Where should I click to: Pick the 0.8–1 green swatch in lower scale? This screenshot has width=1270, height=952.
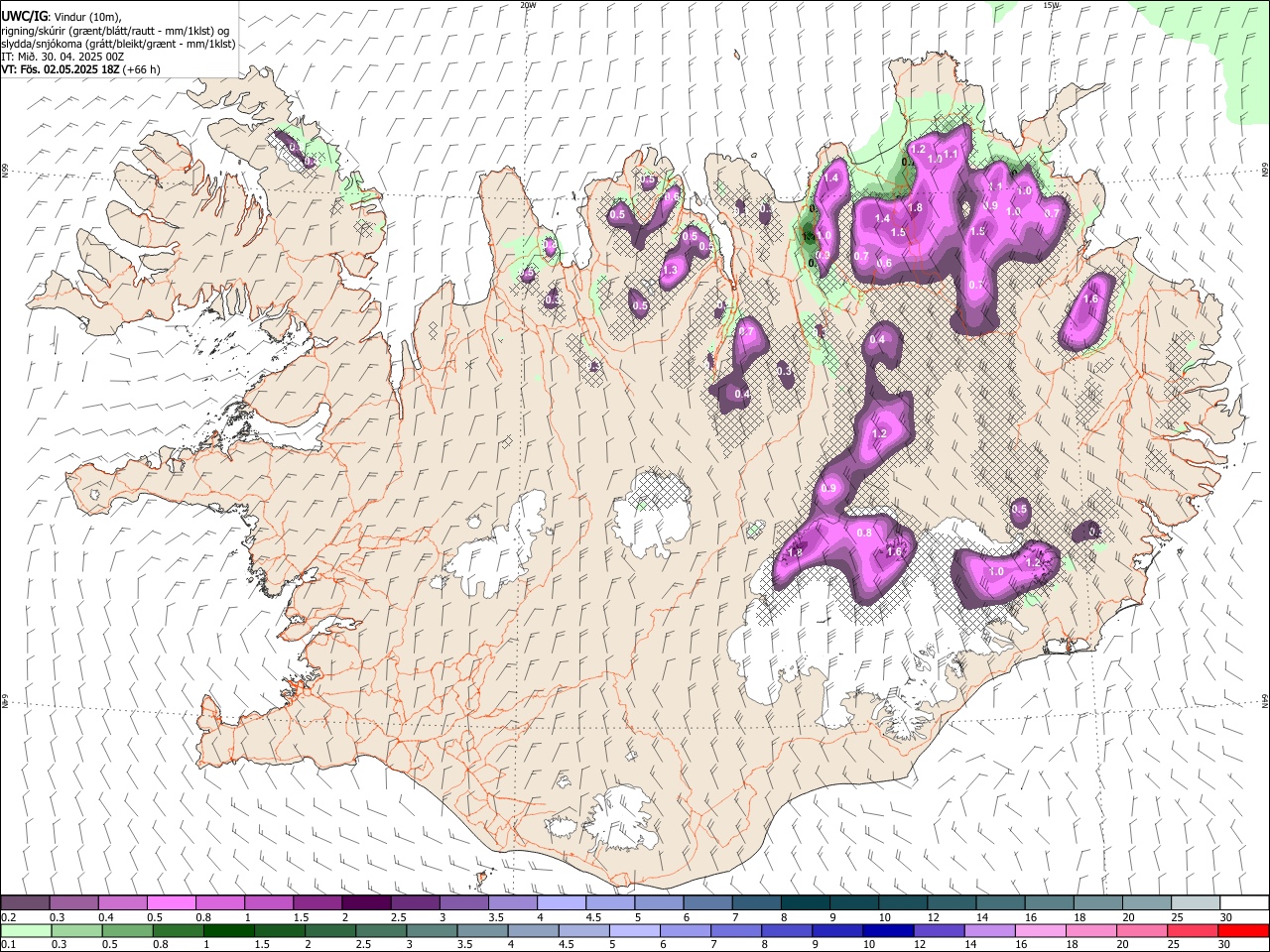pos(178,930)
